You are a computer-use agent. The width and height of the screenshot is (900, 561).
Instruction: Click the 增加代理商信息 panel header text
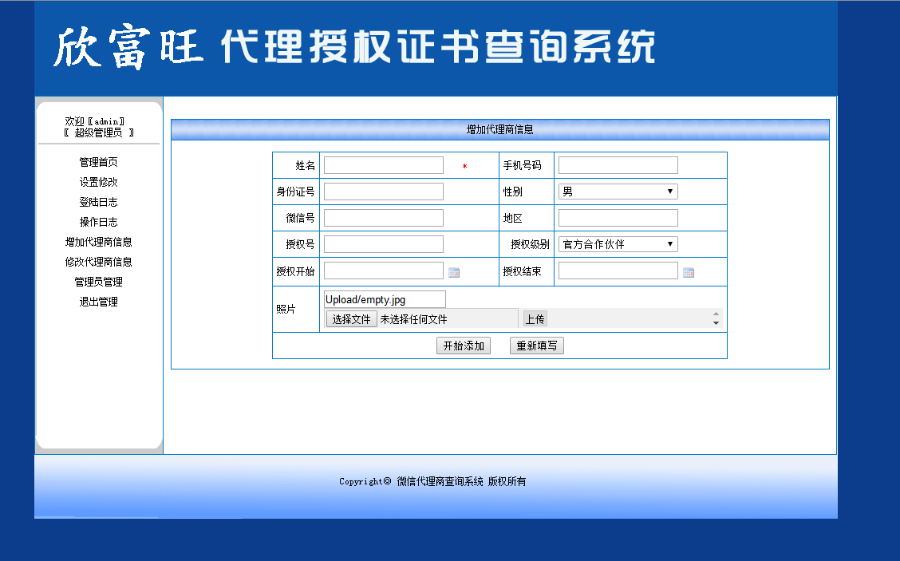[500, 130]
